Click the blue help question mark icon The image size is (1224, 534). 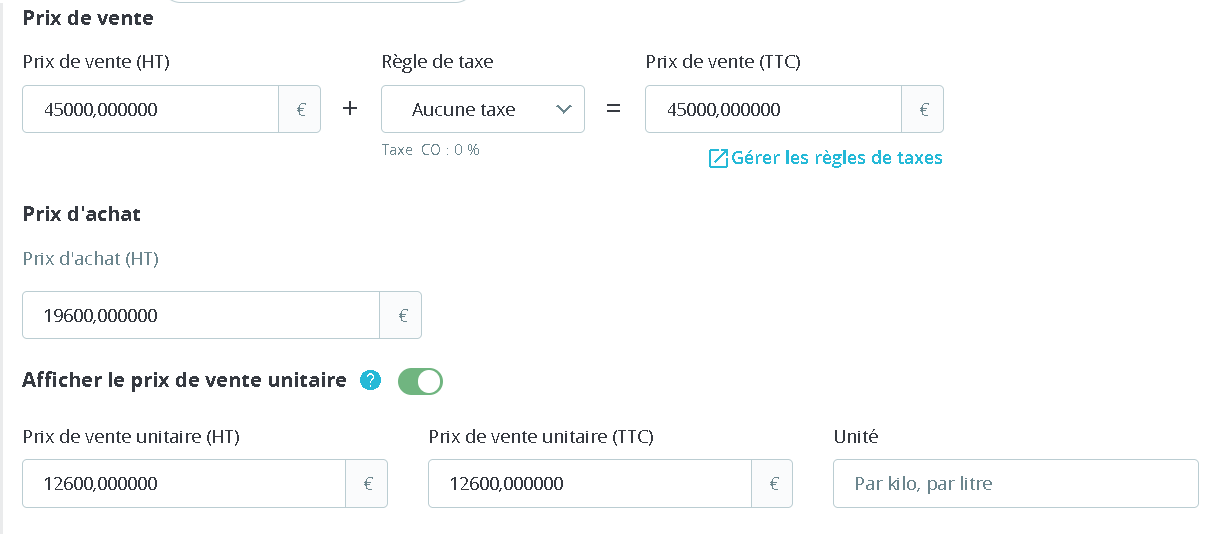click(371, 381)
